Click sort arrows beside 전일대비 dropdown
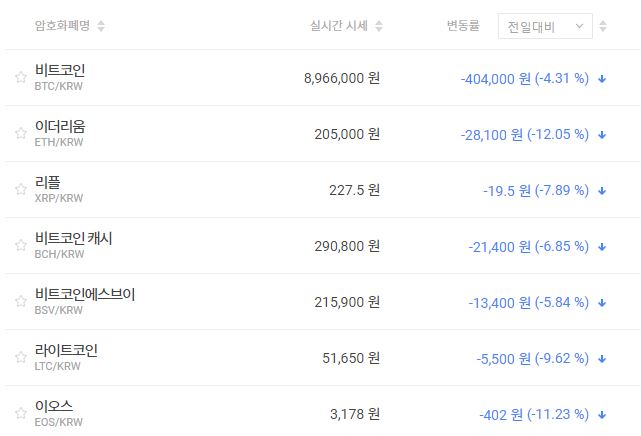 pyautogui.click(x=603, y=26)
